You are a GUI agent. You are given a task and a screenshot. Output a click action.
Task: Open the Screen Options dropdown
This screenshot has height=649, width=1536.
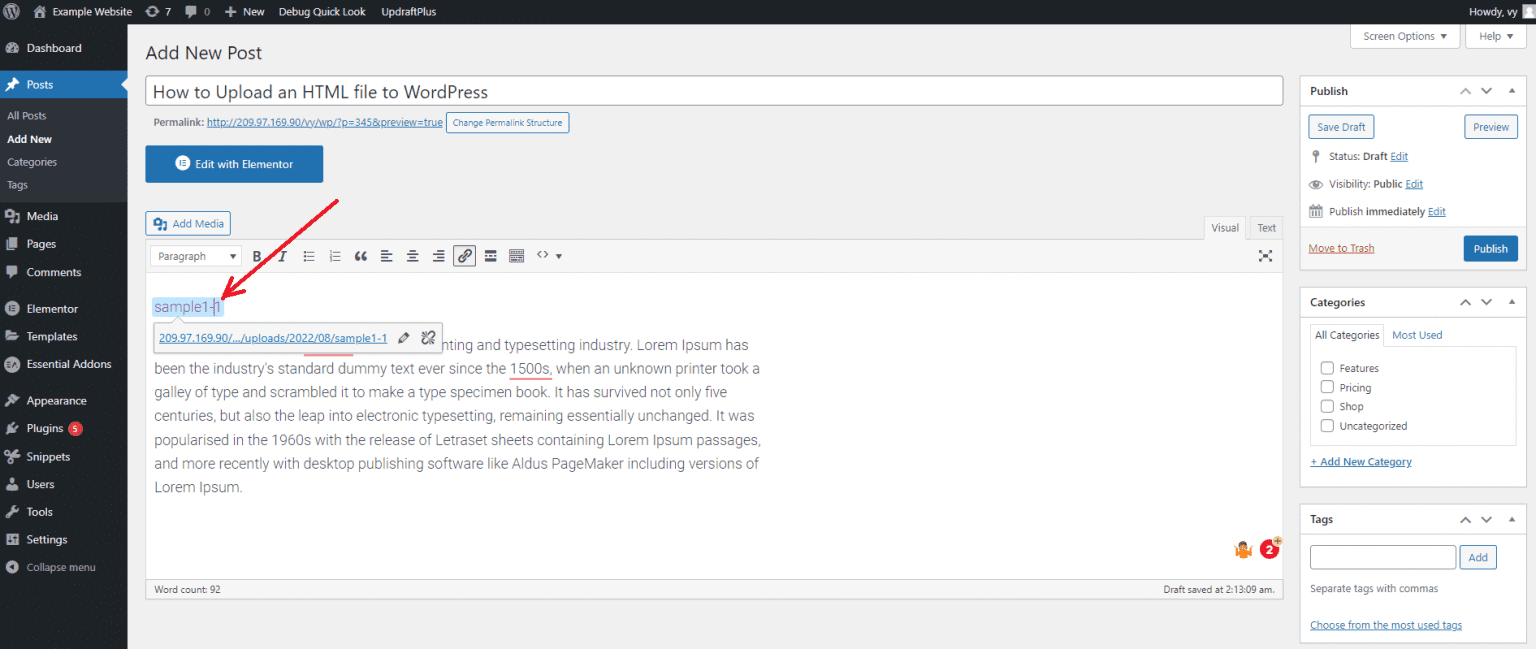click(1404, 36)
